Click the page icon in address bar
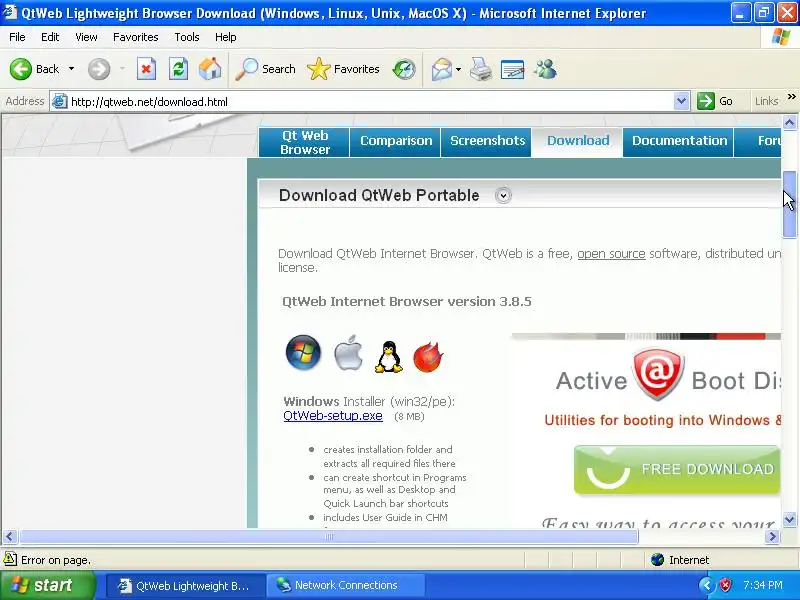This screenshot has width=800, height=600. (x=60, y=101)
